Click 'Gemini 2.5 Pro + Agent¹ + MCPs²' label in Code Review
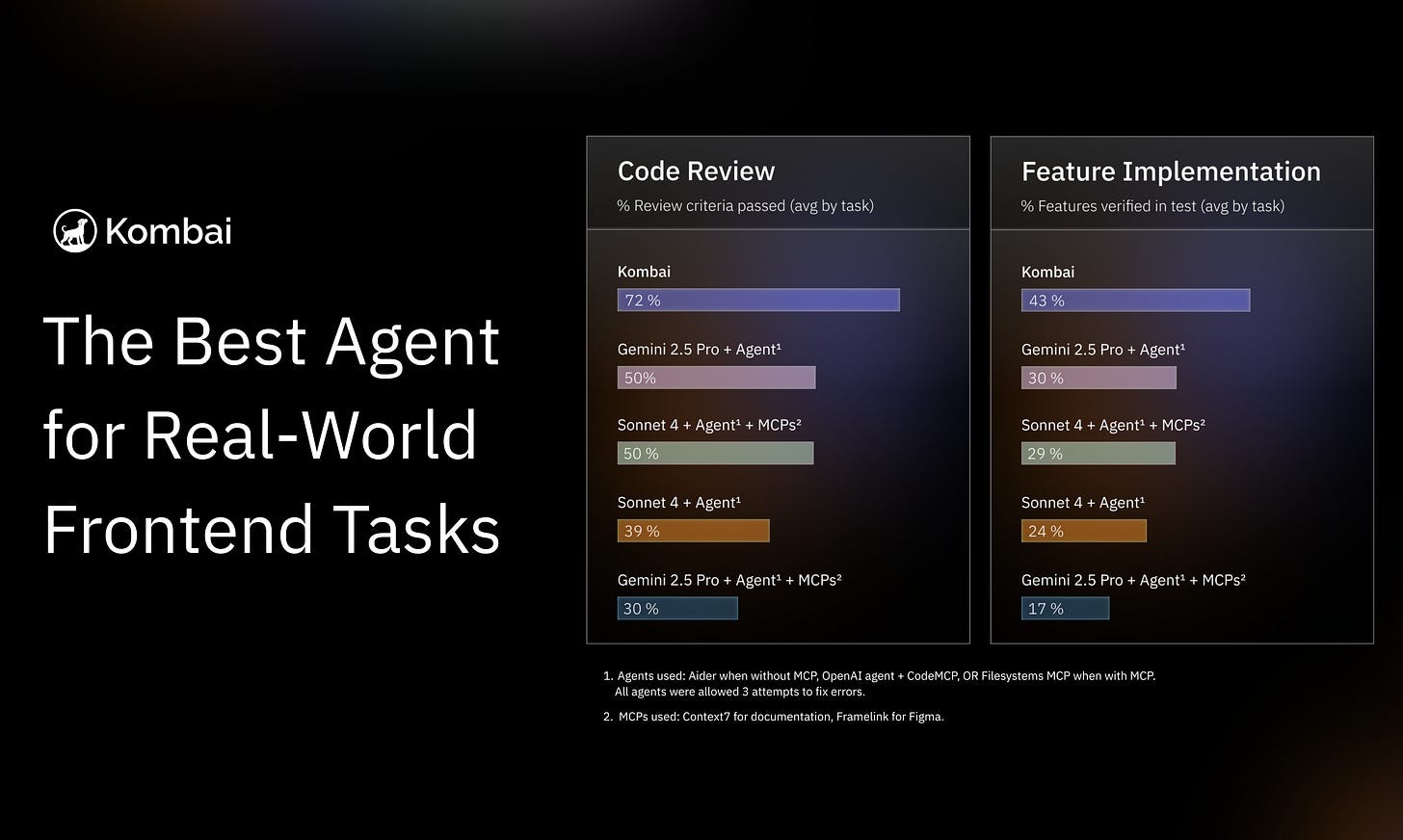 [x=729, y=580]
